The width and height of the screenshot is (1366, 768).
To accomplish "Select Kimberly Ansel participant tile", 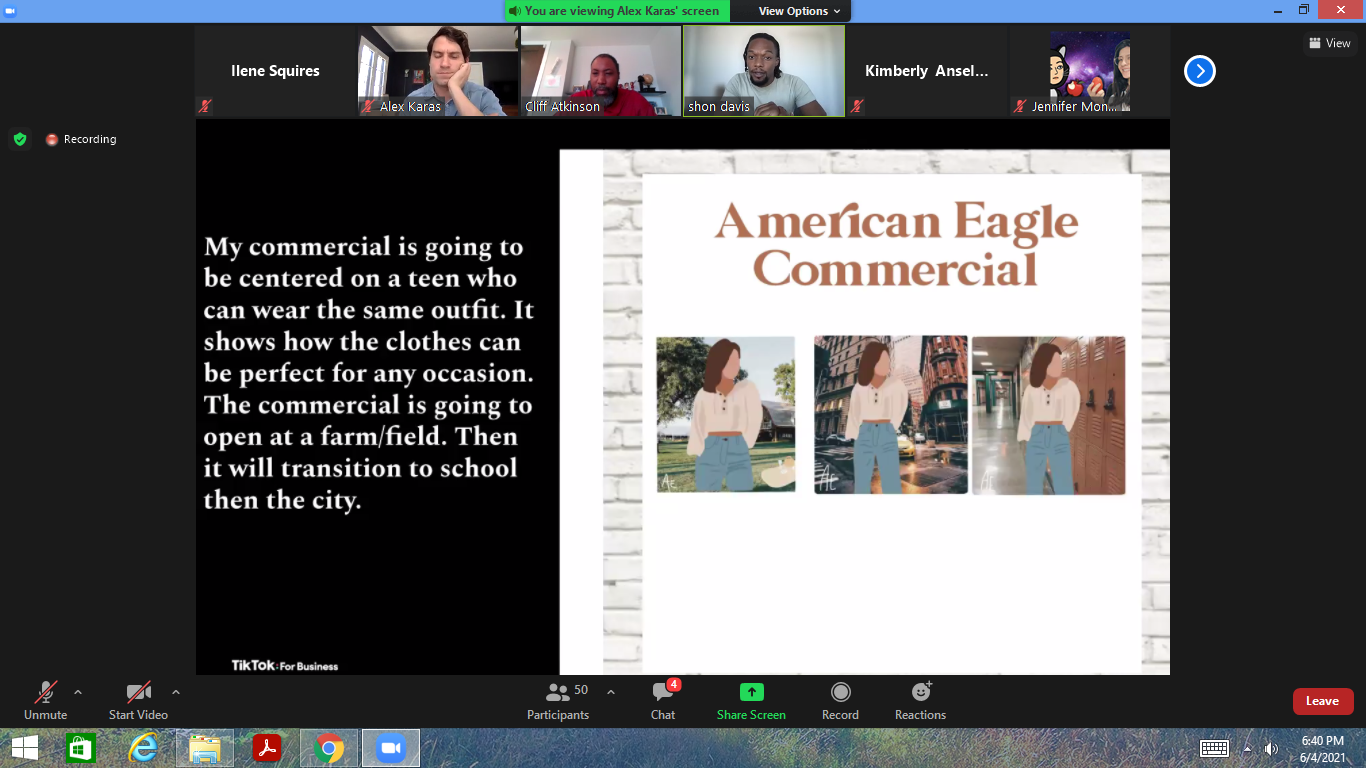I will (x=927, y=71).
